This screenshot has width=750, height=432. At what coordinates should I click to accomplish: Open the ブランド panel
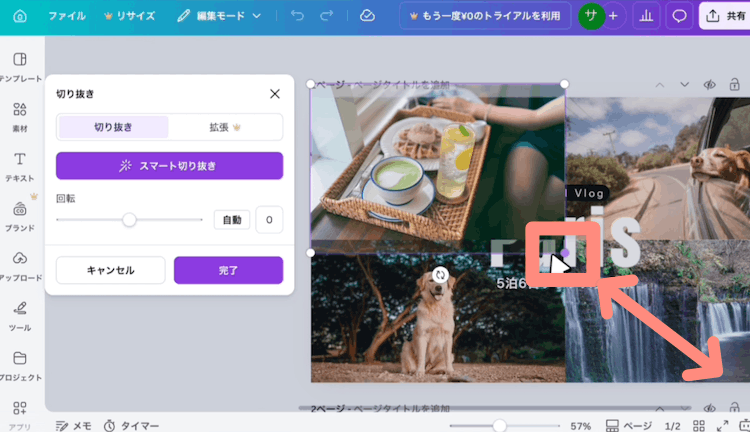click(20, 217)
